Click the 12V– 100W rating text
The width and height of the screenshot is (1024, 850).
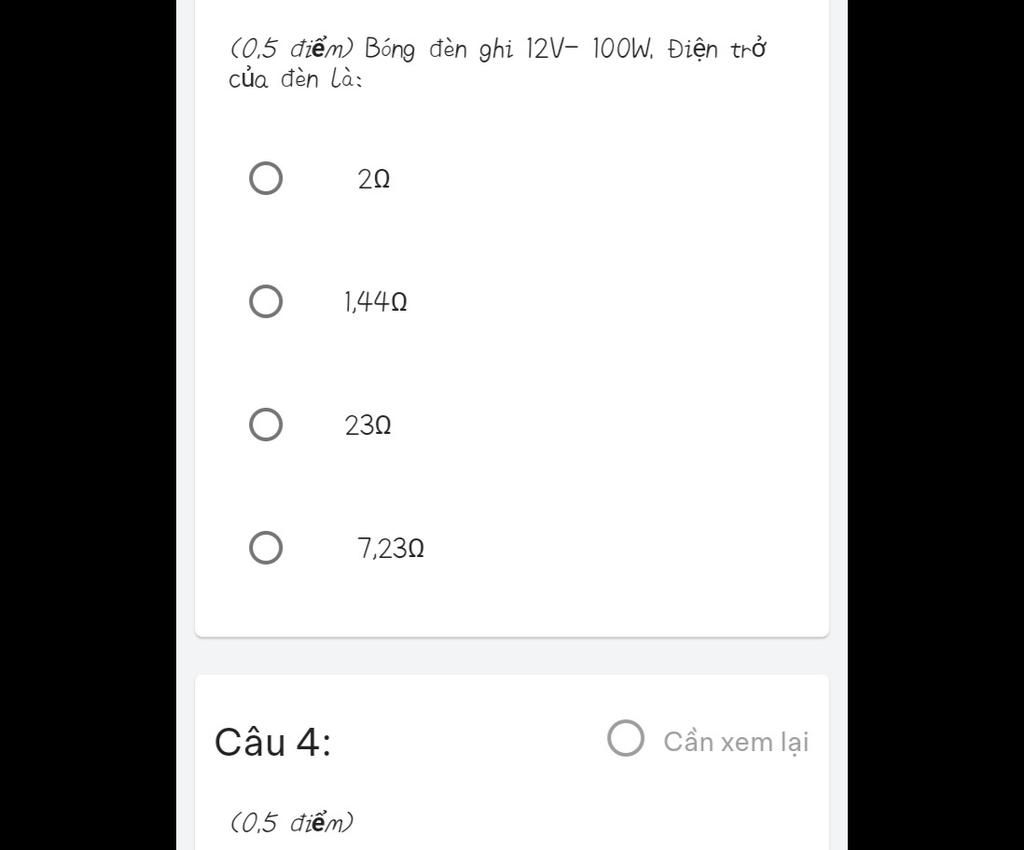588,48
